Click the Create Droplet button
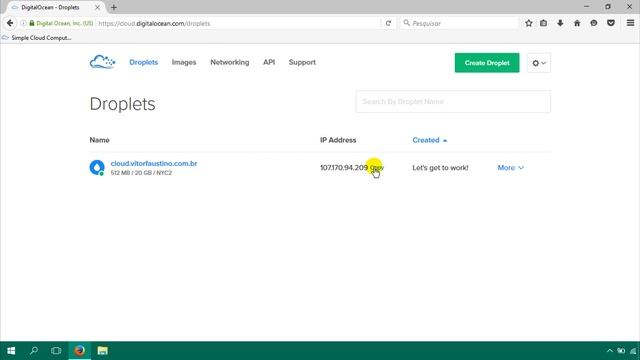This screenshot has width=640, height=360. [x=487, y=63]
